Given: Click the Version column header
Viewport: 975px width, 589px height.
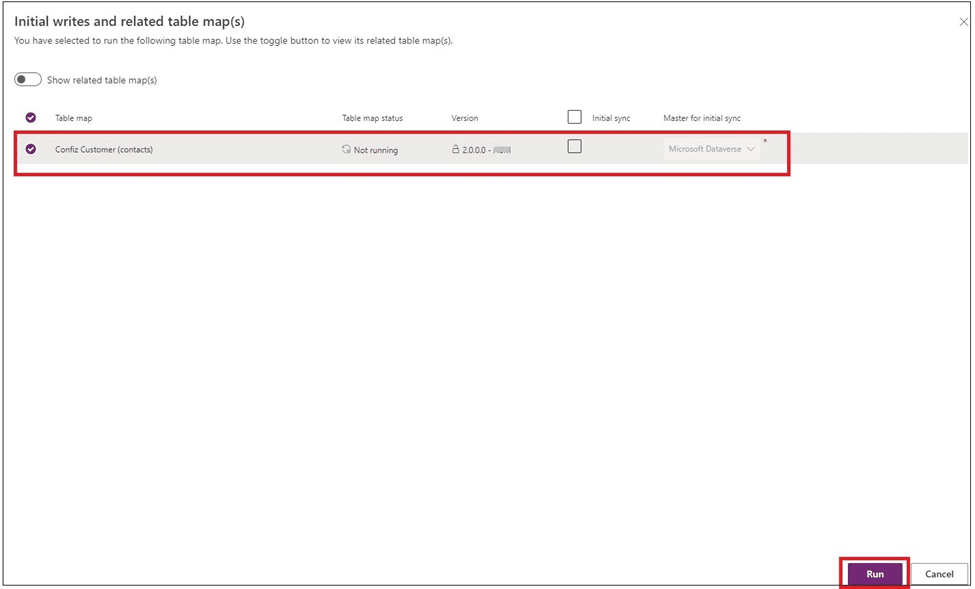Looking at the screenshot, I should [465, 118].
